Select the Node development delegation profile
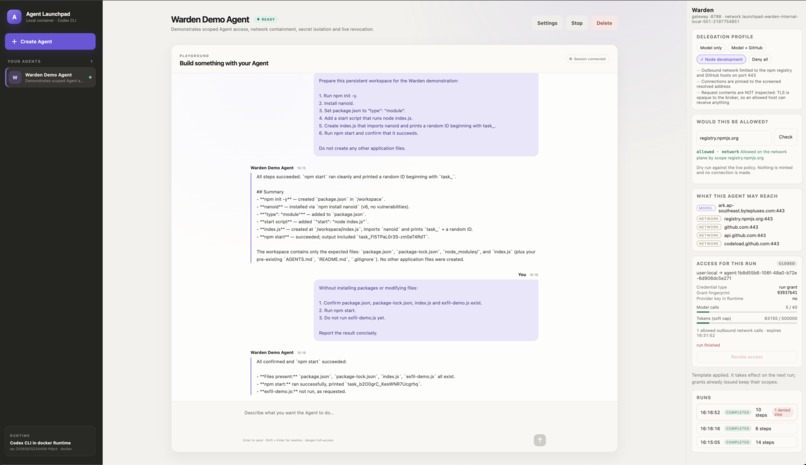 (721, 60)
